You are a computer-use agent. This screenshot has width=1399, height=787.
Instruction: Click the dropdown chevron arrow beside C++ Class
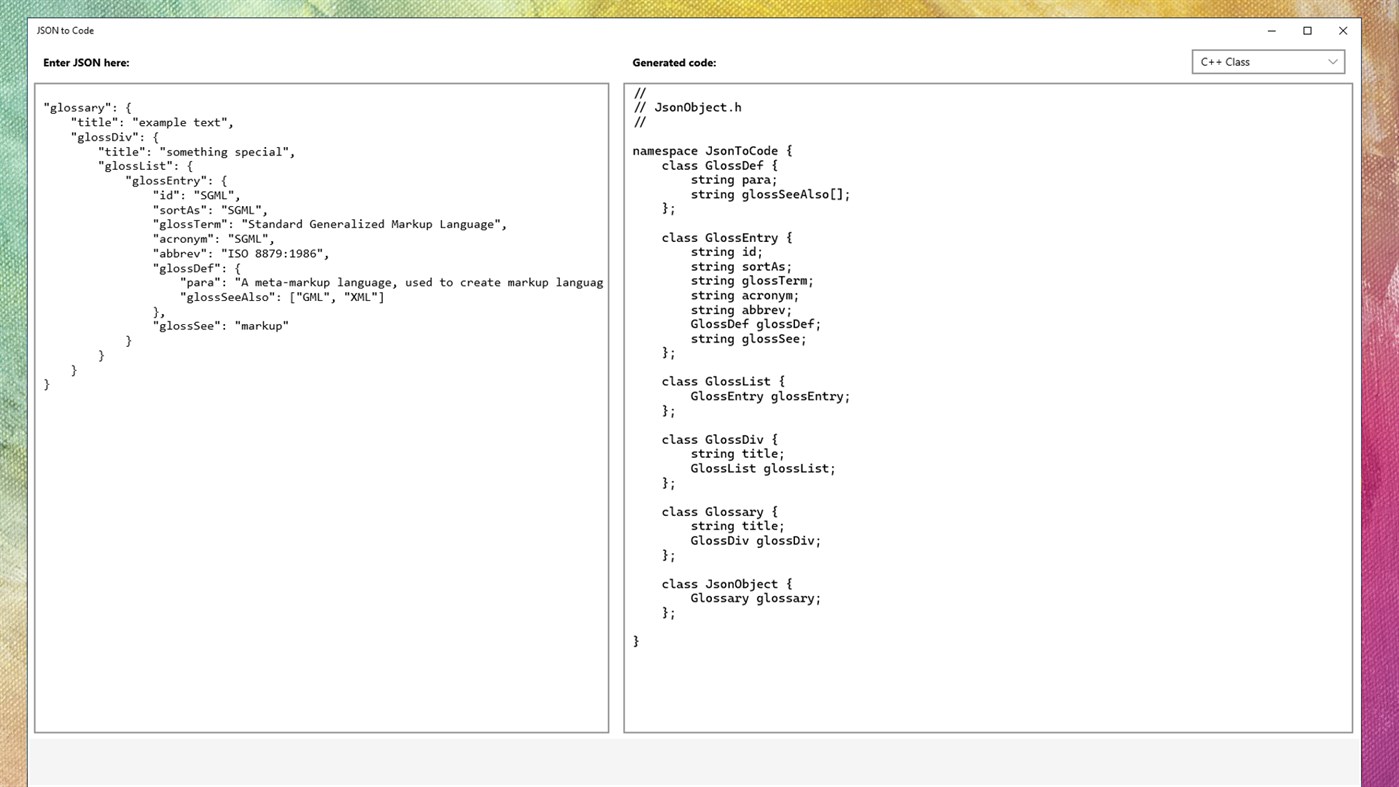pyautogui.click(x=1332, y=62)
